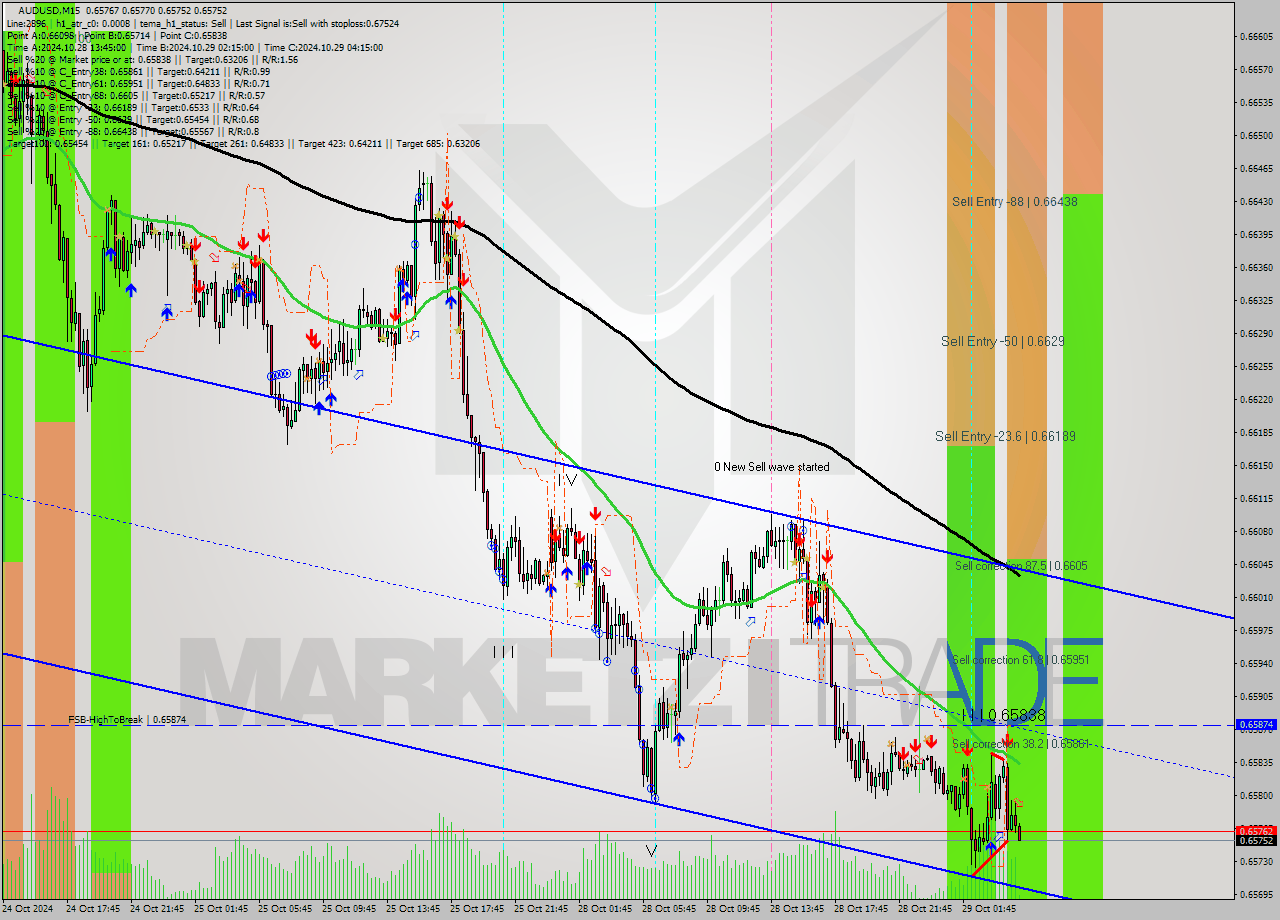Click '25 Oct 01:45' on time axis
The image size is (1280, 920).
222,909
